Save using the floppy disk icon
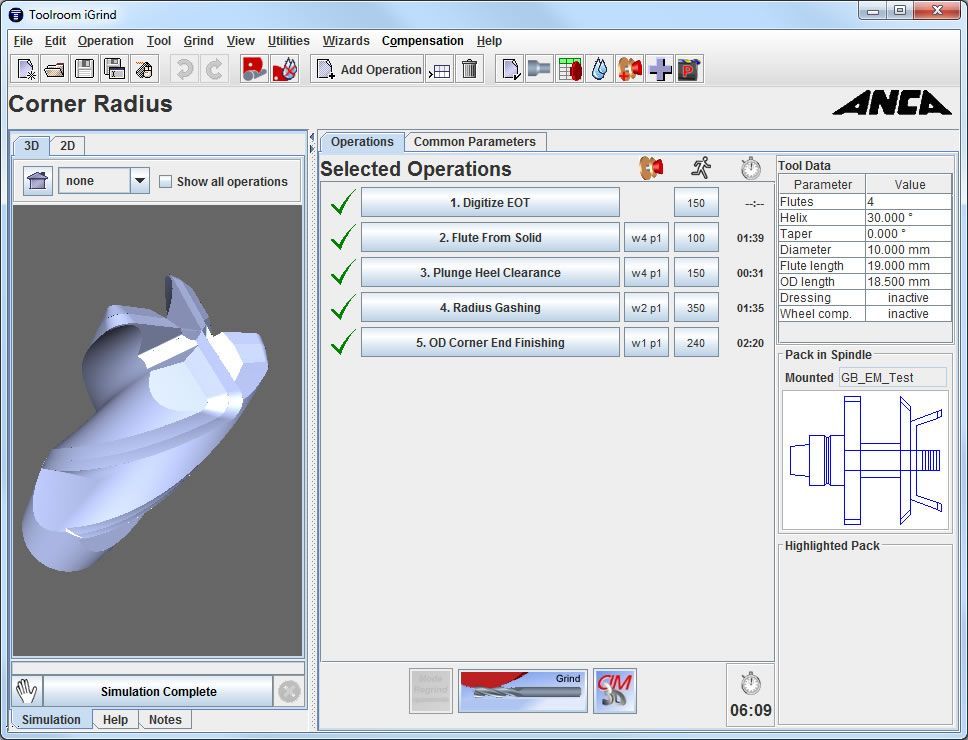Viewport: 968px width, 740px height. [x=85, y=69]
